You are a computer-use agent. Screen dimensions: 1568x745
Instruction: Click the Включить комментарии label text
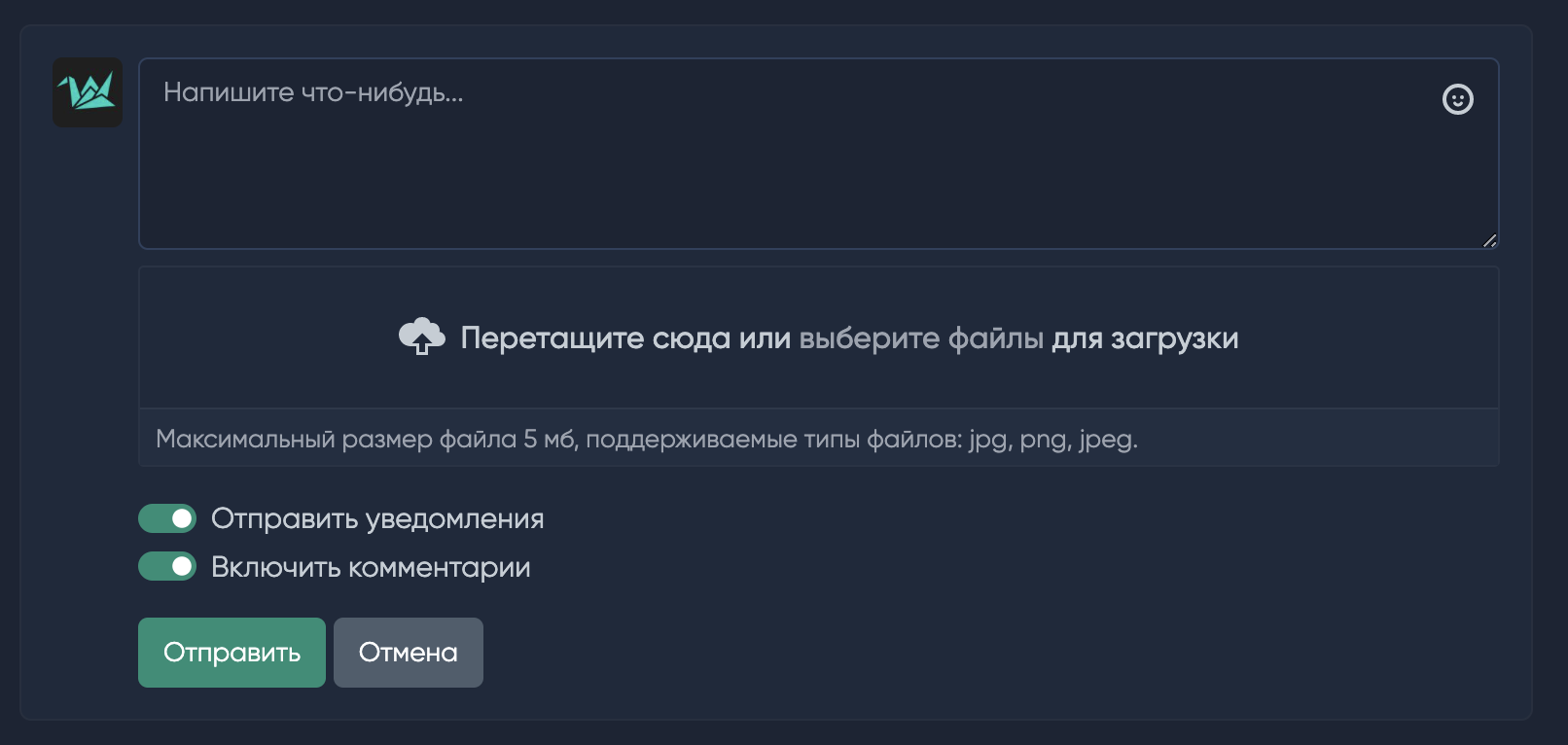pos(371,567)
